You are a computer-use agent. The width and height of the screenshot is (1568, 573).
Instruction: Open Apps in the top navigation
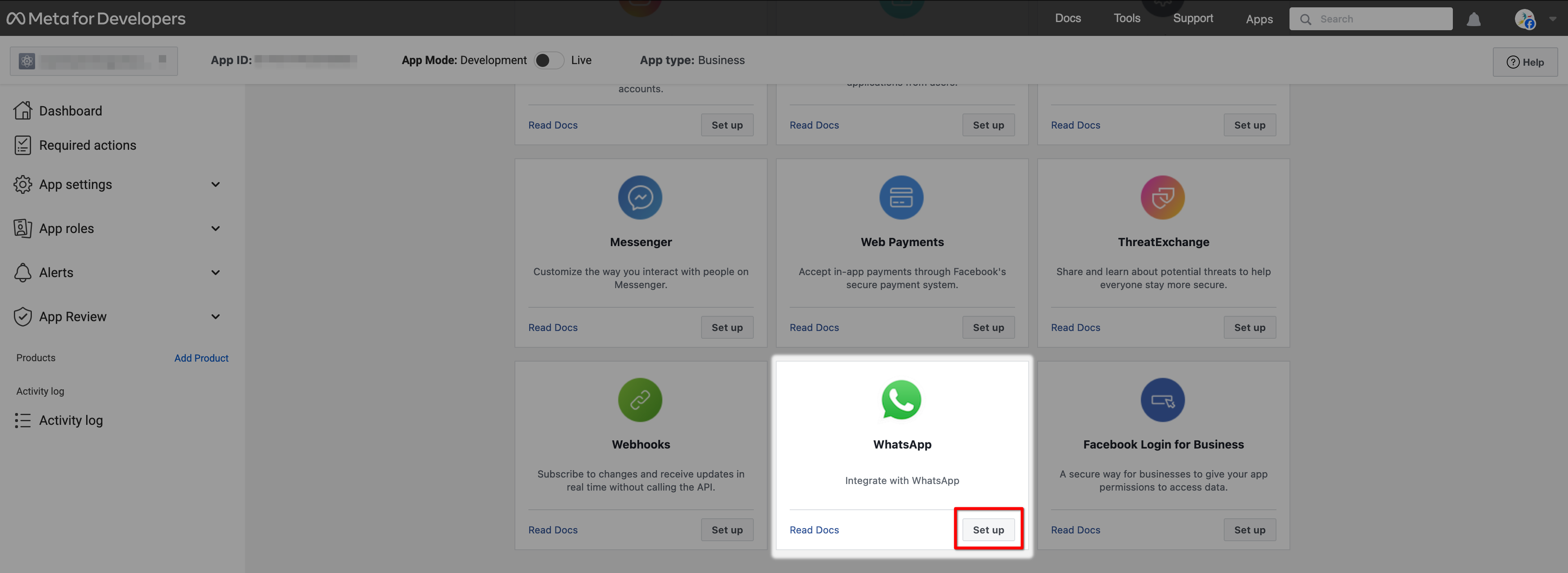pos(1259,20)
